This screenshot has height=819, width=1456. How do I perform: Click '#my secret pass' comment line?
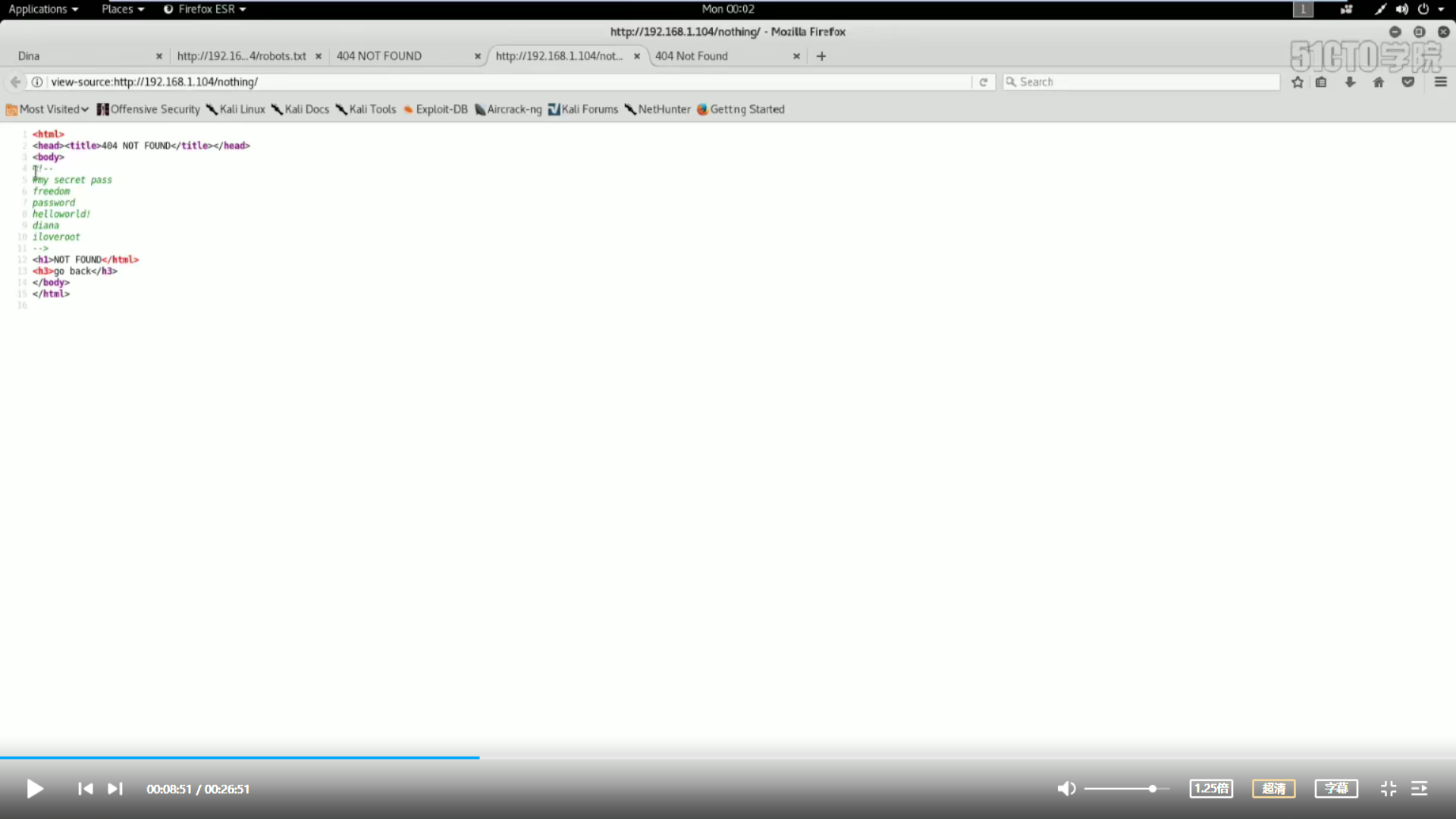[x=72, y=180]
